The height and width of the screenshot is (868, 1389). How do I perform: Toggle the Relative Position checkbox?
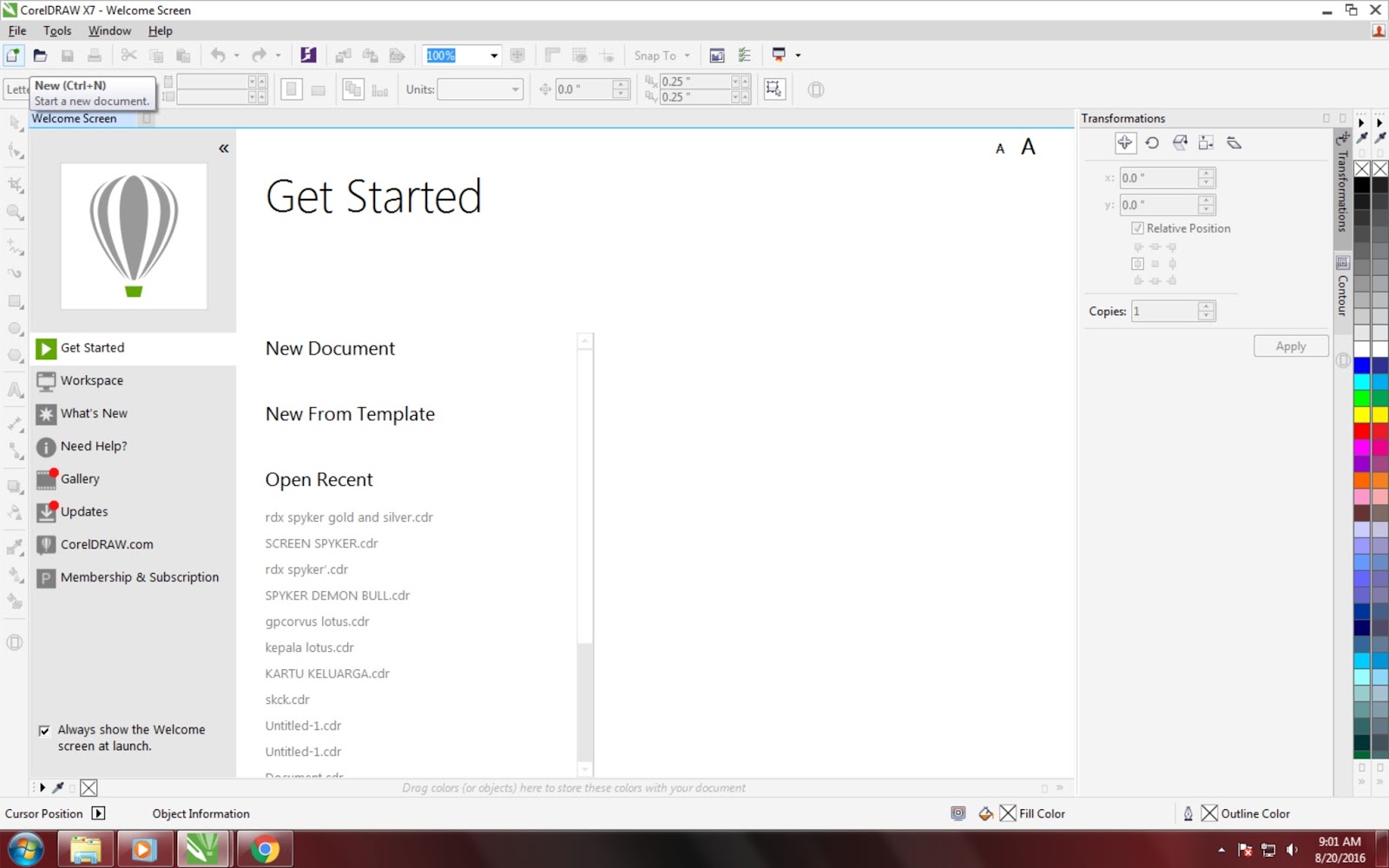[x=1138, y=227]
